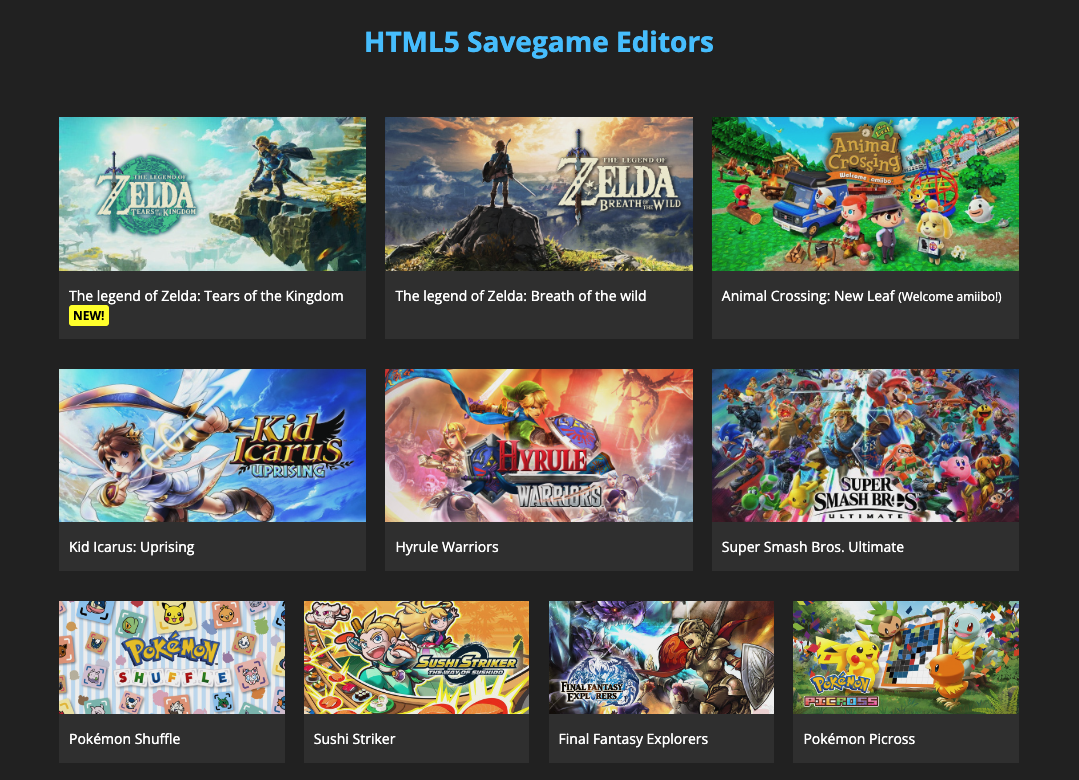
Task: Follow 'The legend of Zelda: Breath of the wild' link
Action: pyautogui.click(x=521, y=296)
